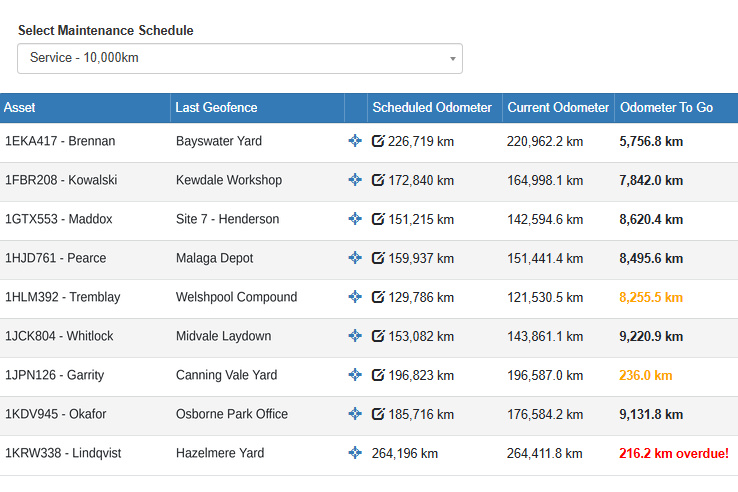This screenshot has width=738, height=492.
Task: Select asset 1JCK804 - Whitlock
Action: 59,337
